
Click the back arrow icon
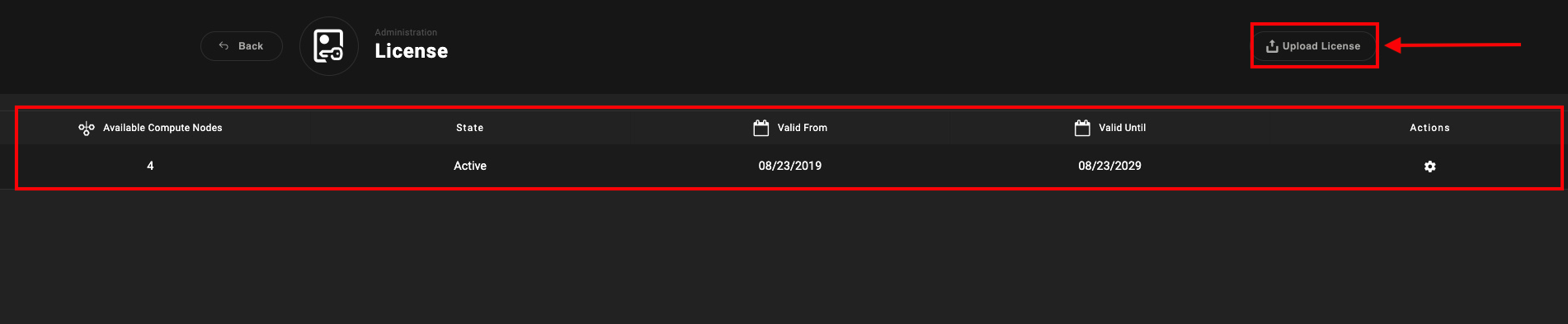[x=224, y=46]
